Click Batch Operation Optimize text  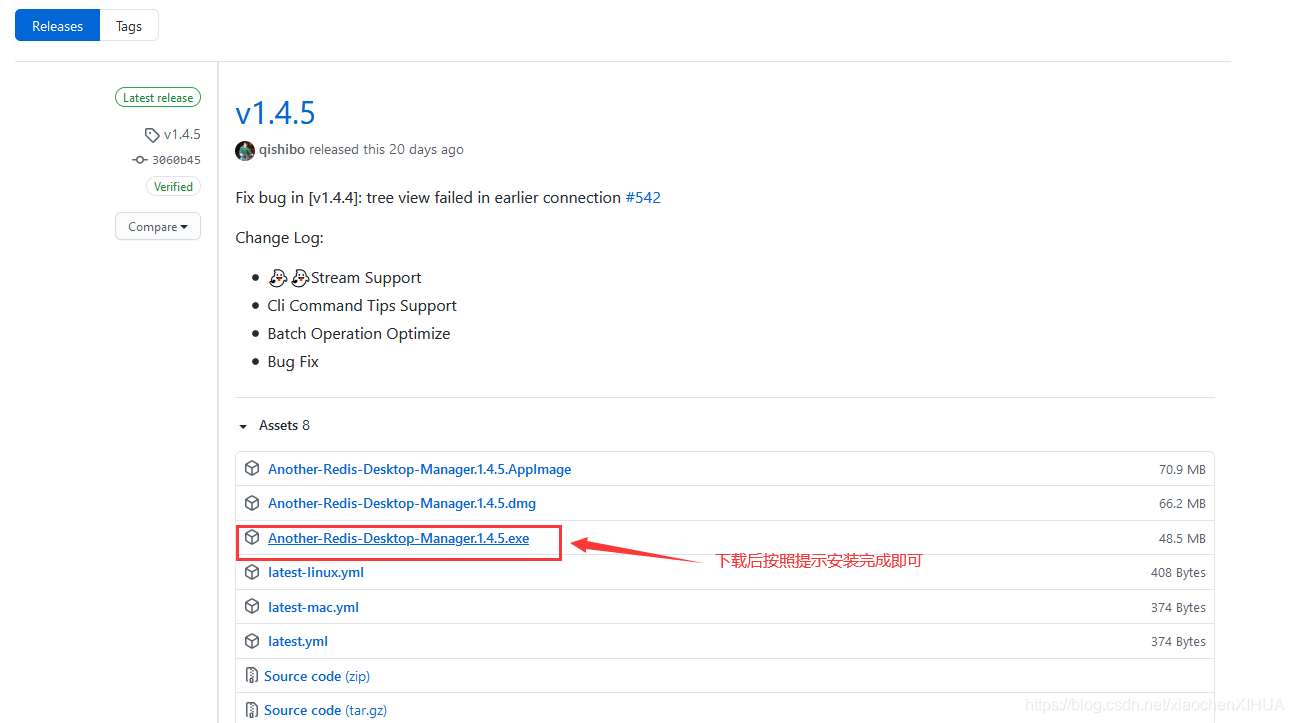pos(359,334)
